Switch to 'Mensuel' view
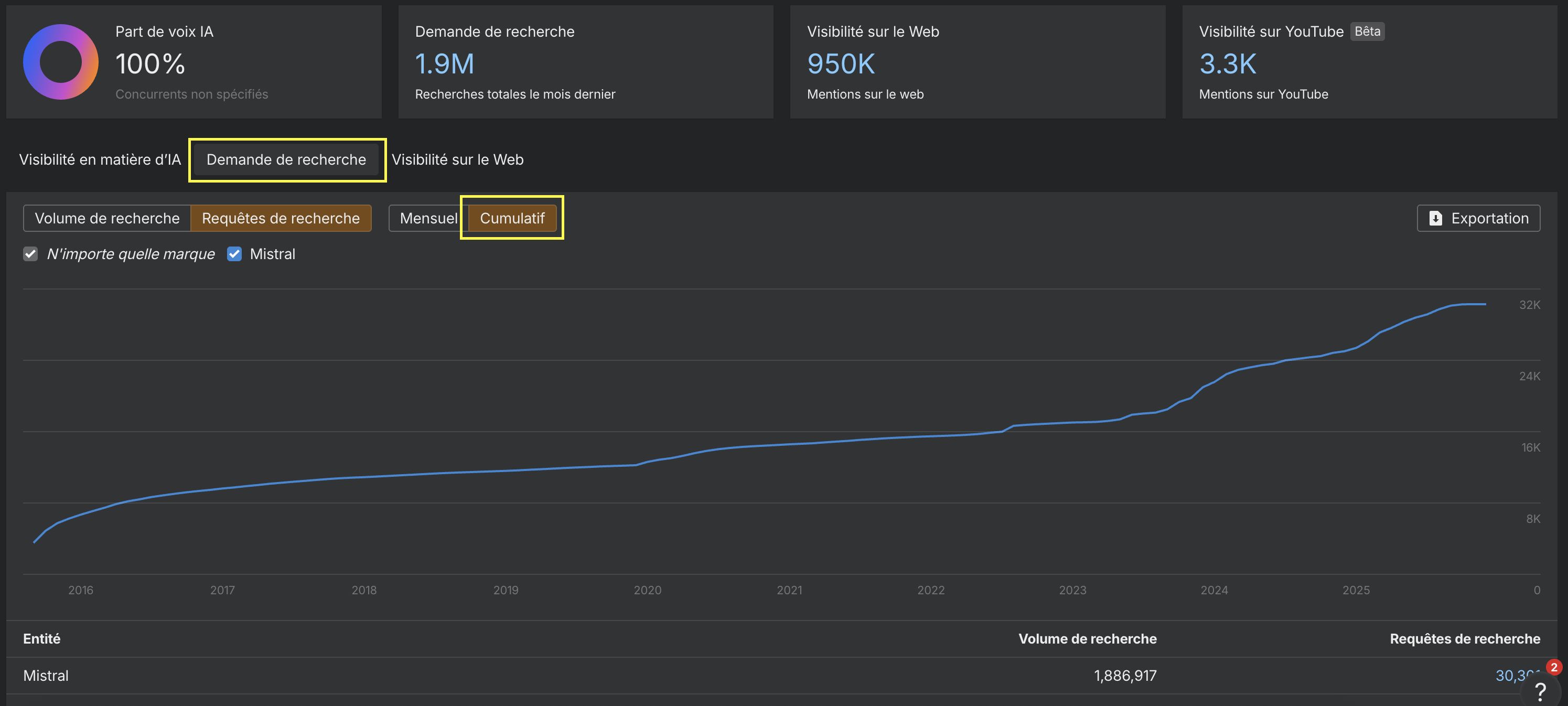Screen dimensions: 1568x706 coord(428,218)
